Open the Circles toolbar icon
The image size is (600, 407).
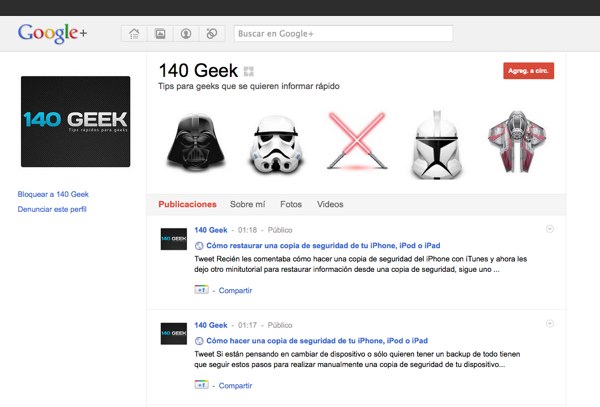212,34
